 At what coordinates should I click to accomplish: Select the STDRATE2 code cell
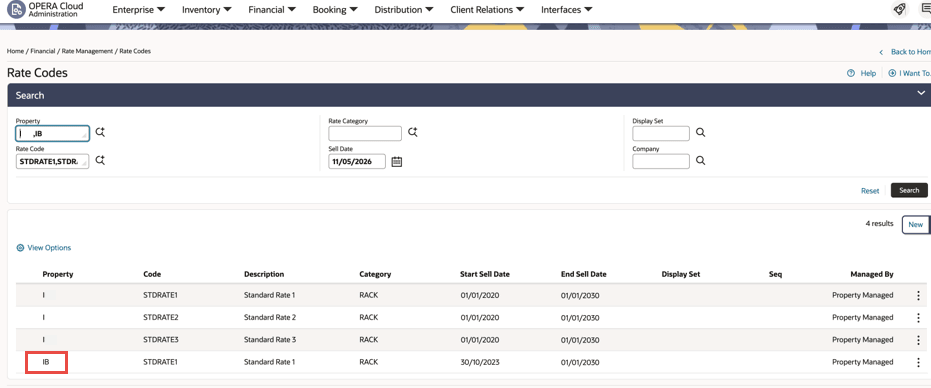[x=161, y=317]
